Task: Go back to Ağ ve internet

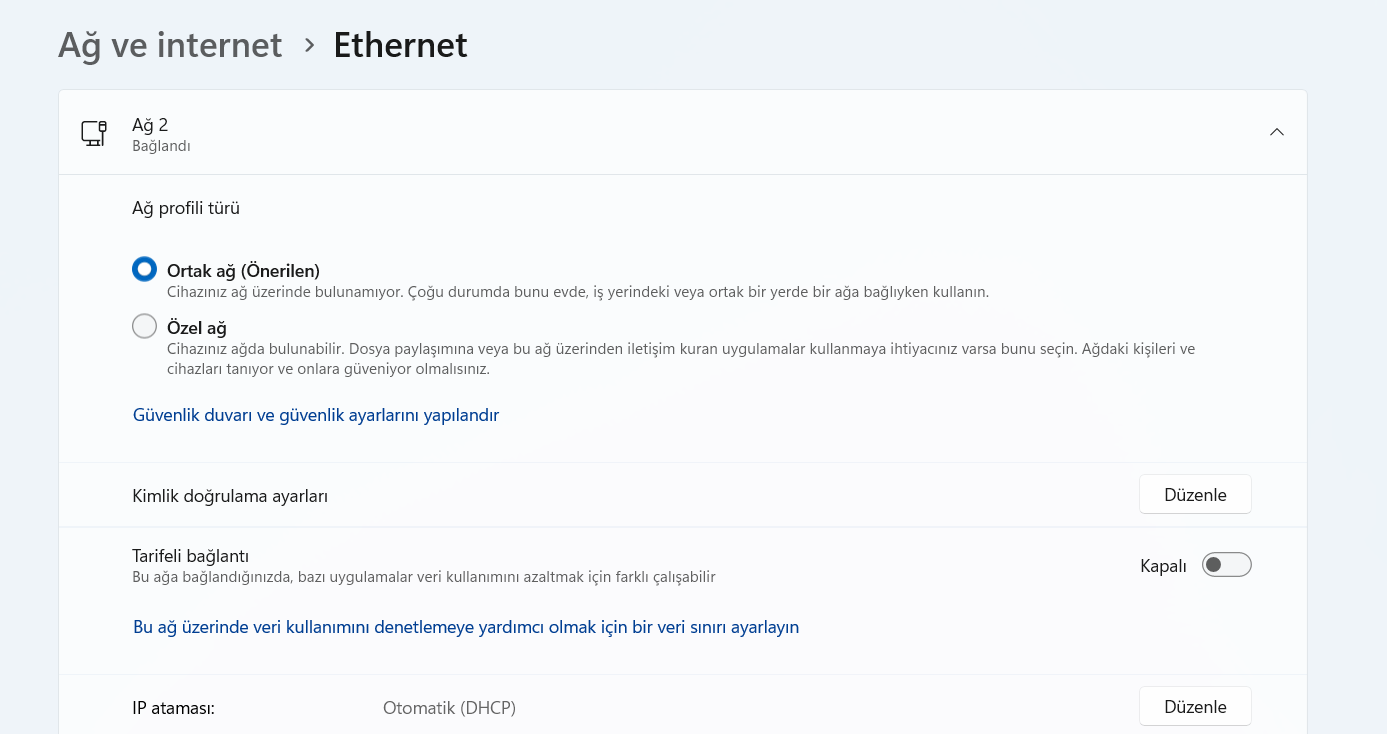Action: (170, 45)
